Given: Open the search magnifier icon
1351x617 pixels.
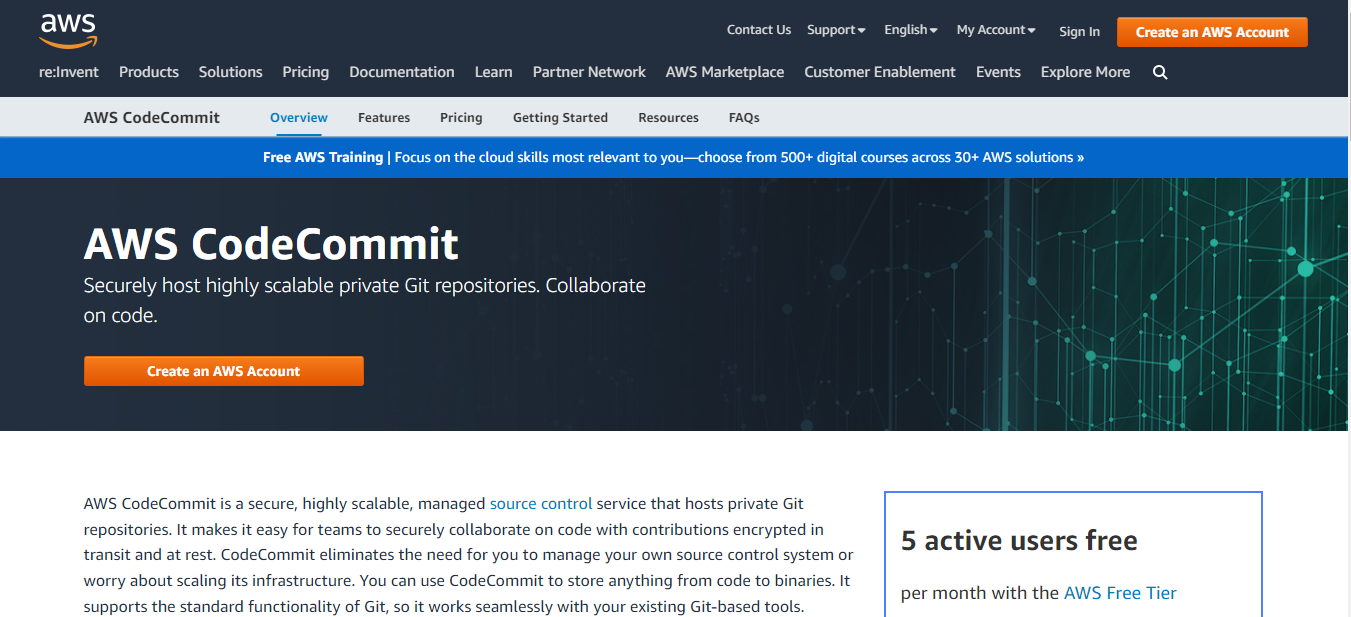Looking at the screenshot, I should tap(1160, 72).
